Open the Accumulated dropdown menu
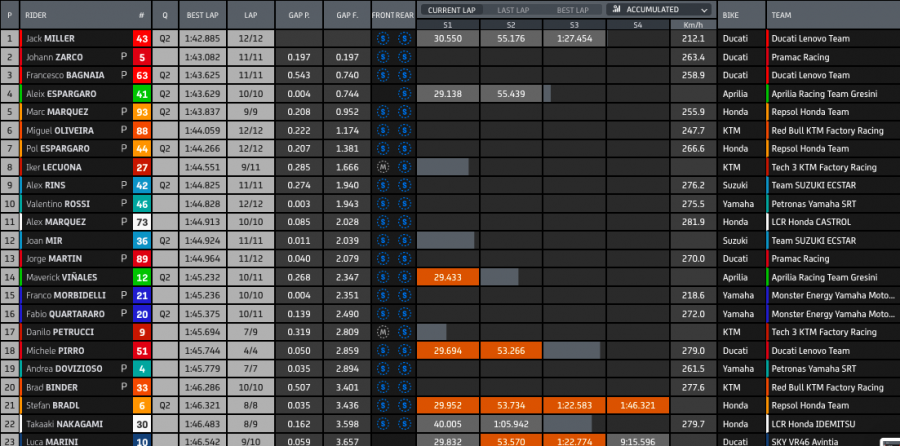 coord(661,9)
